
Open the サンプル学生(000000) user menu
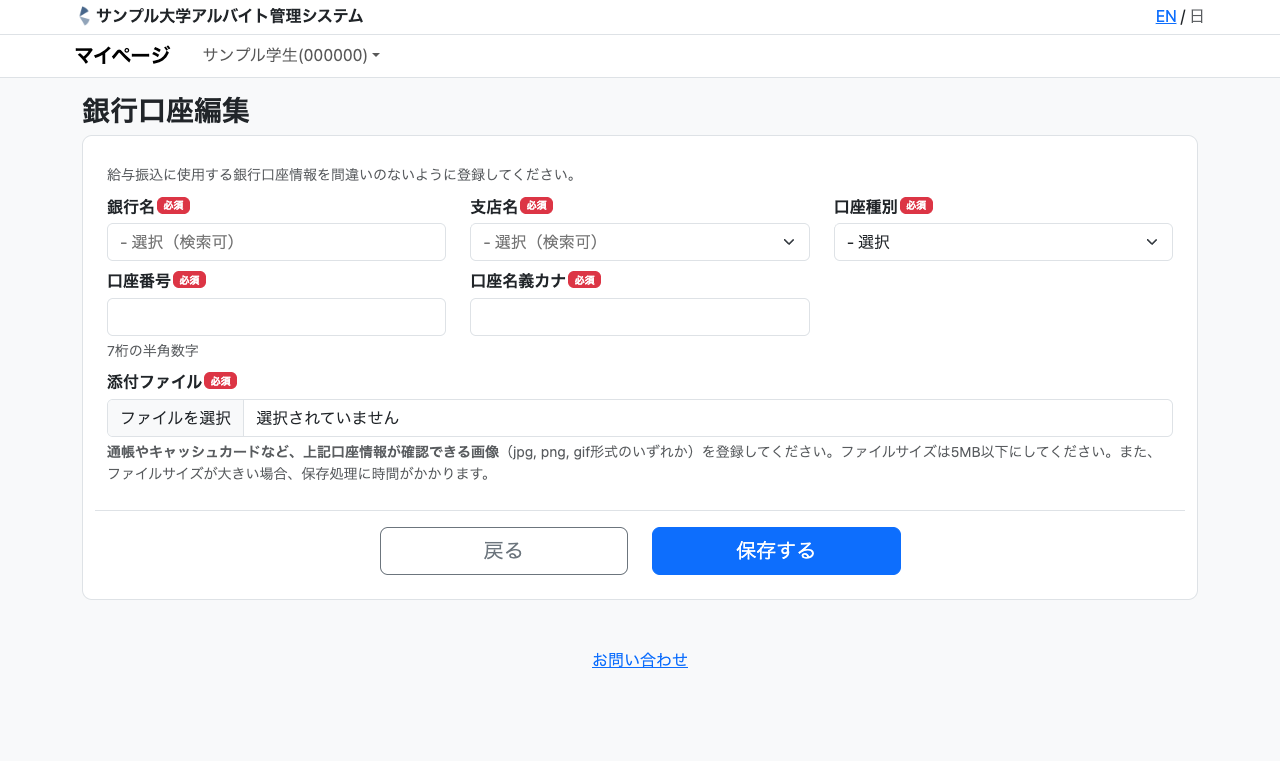click(291, 55)
